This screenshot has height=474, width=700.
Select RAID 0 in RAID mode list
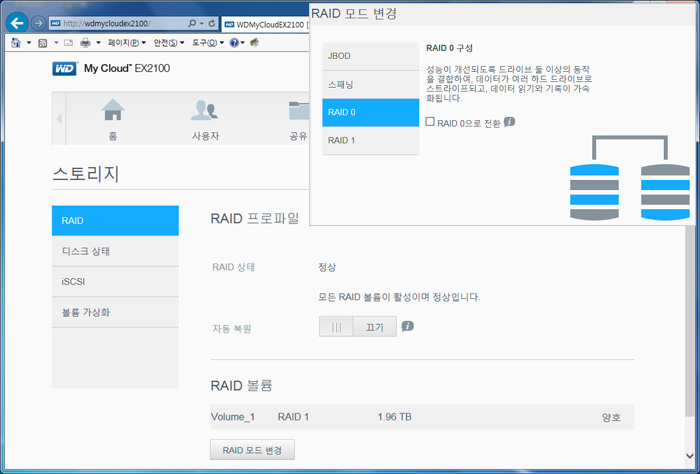371,112
